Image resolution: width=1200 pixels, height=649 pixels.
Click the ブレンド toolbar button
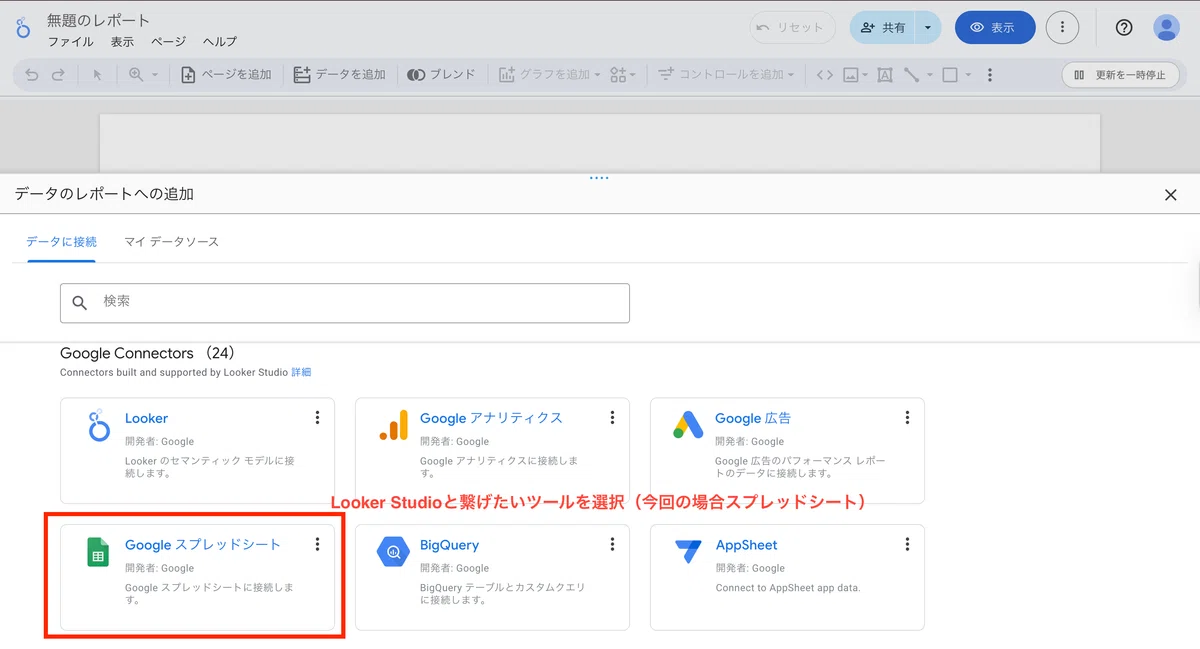(441, 75)
